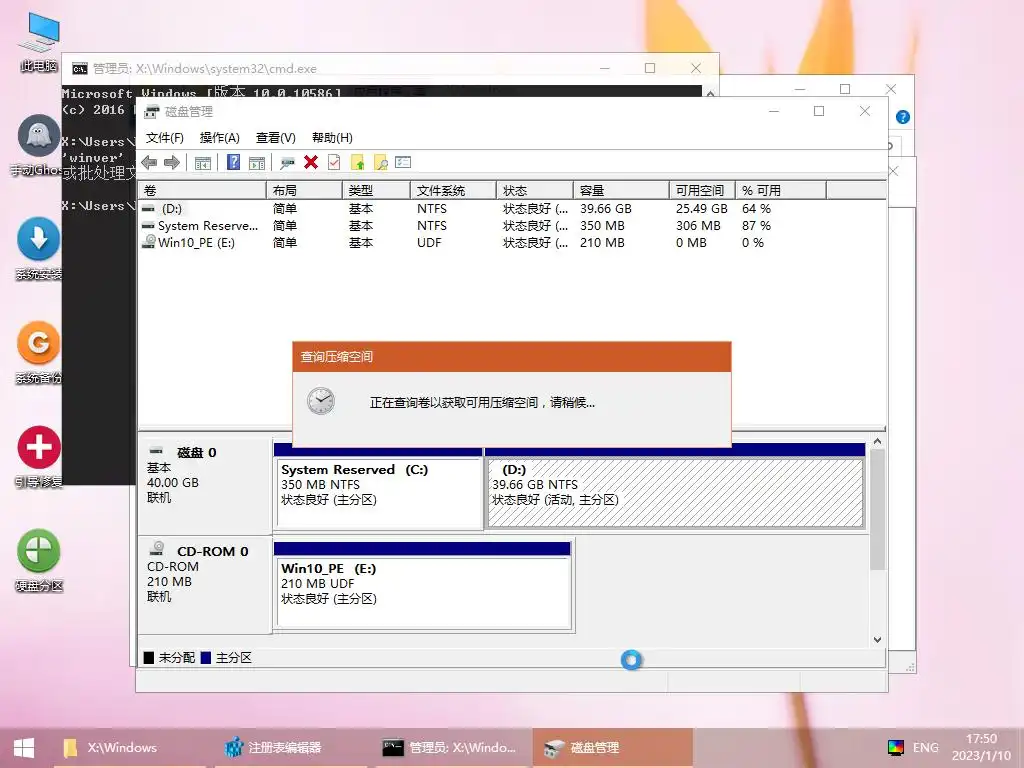Viewport: 1024px width, 768px height.
Task: Click the ENG language indicator in taskbar
Action: pos(925,747)
